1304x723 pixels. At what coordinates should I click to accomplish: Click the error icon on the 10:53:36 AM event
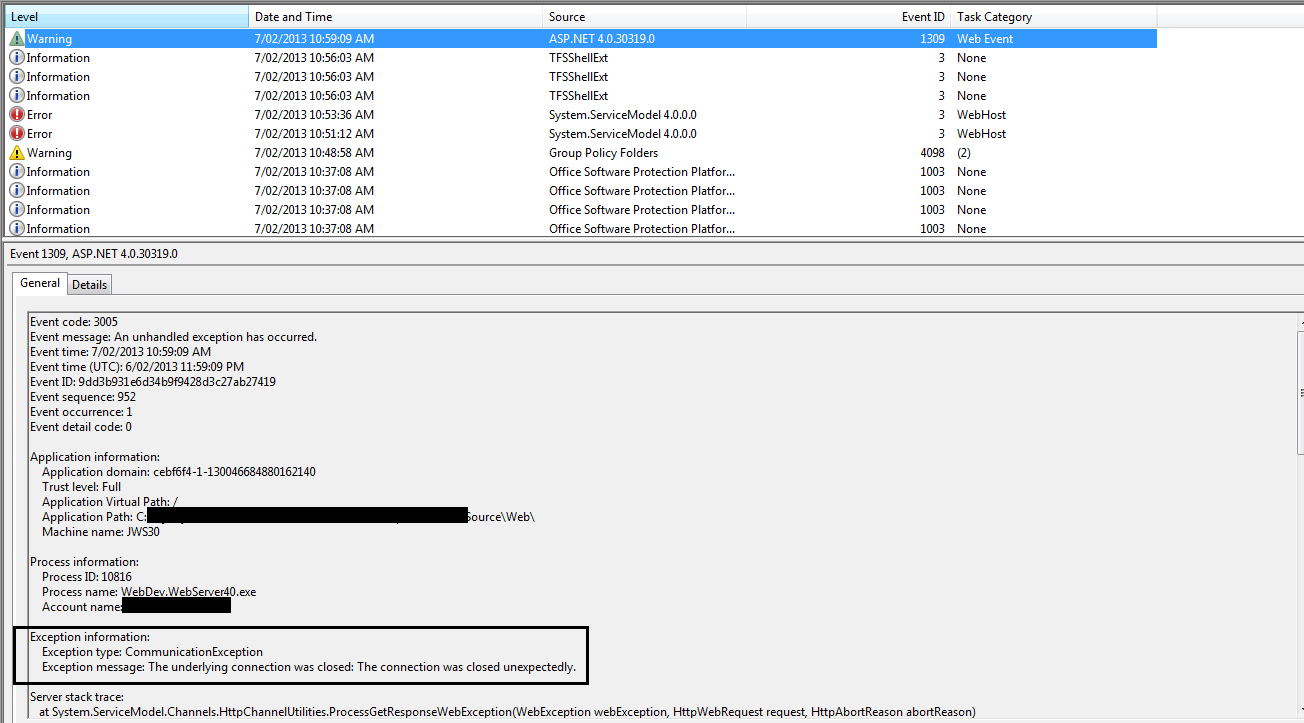(17, 115)
